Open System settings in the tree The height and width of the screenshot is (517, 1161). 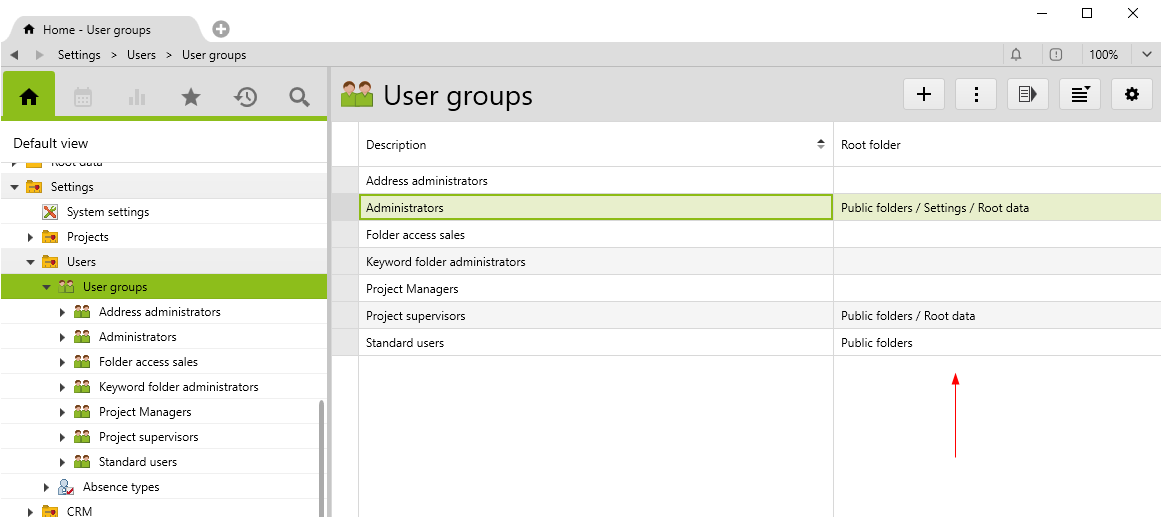(108, 212)
